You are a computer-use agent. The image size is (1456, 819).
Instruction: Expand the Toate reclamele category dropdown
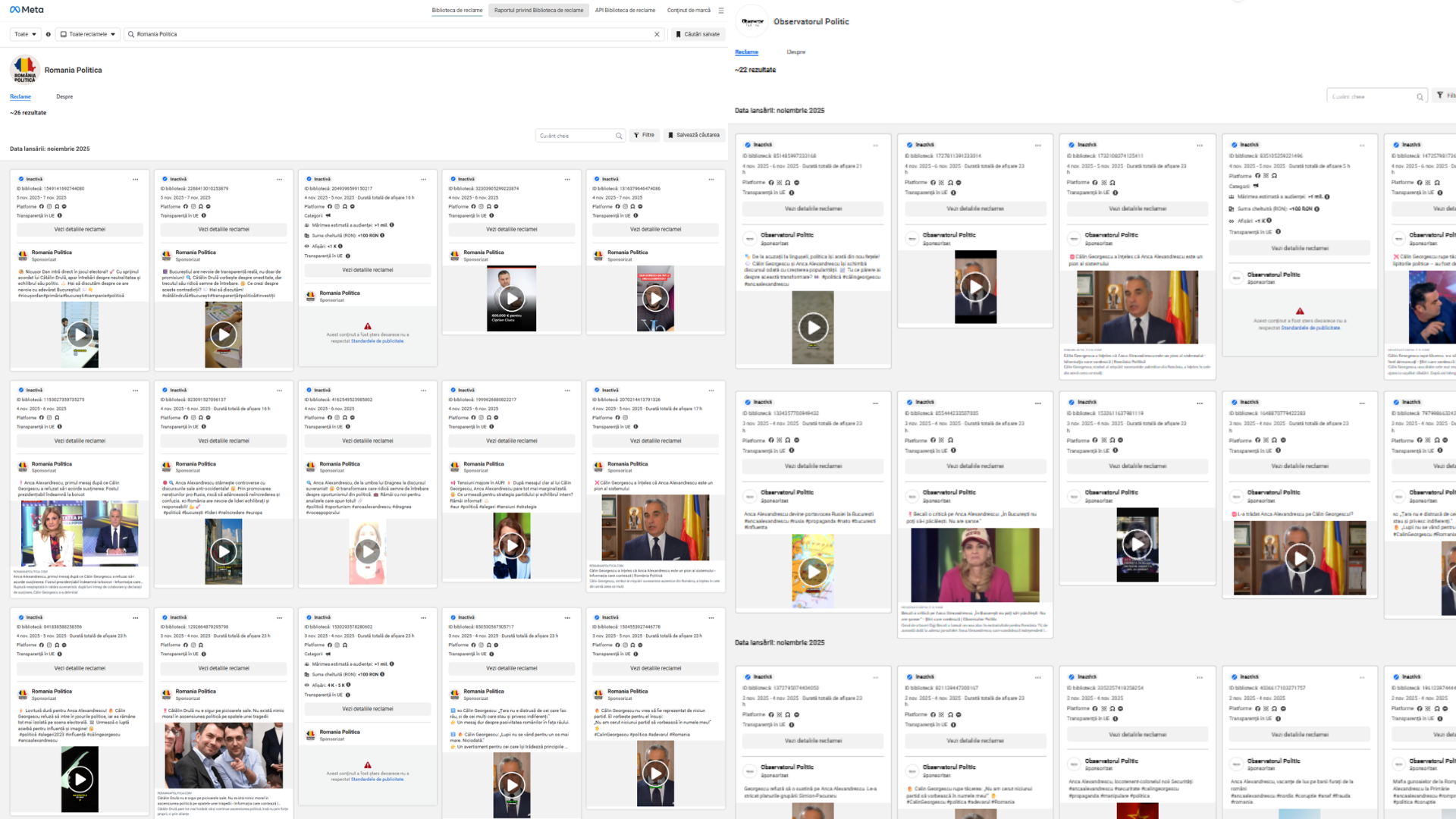(88, 34)
